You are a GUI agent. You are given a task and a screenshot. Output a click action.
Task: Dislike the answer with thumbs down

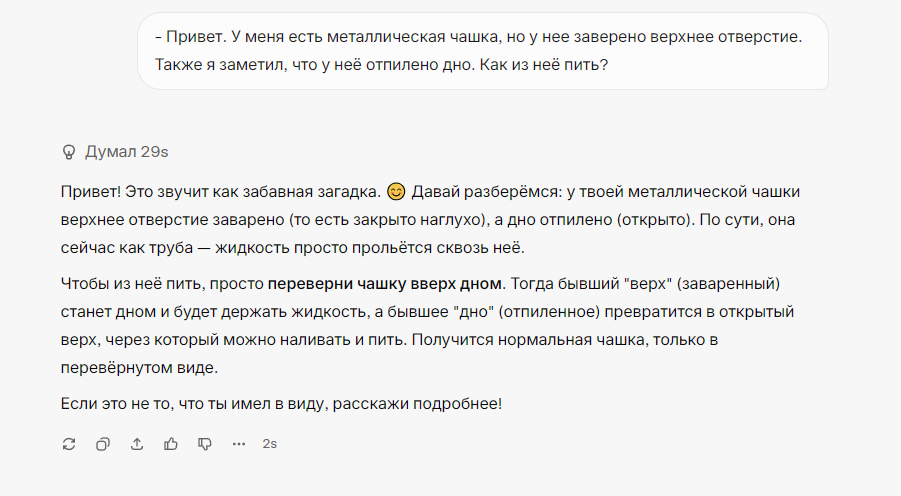(x=205, y=443)
